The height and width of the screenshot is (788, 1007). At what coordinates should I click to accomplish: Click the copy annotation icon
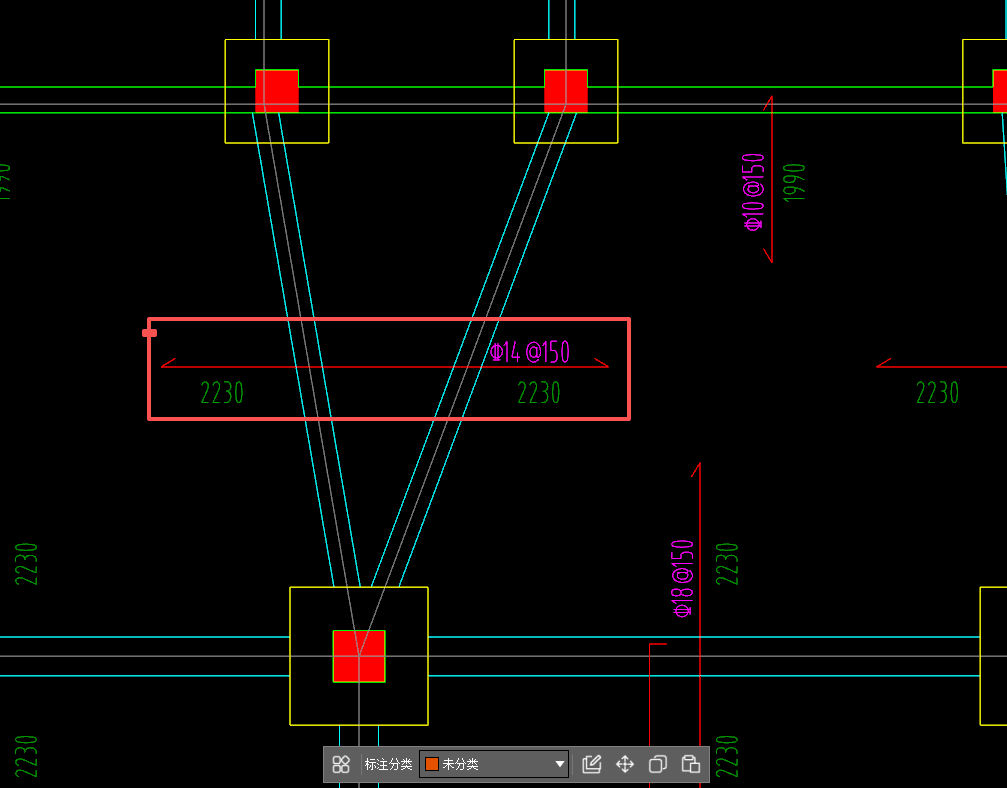(658, 764)
